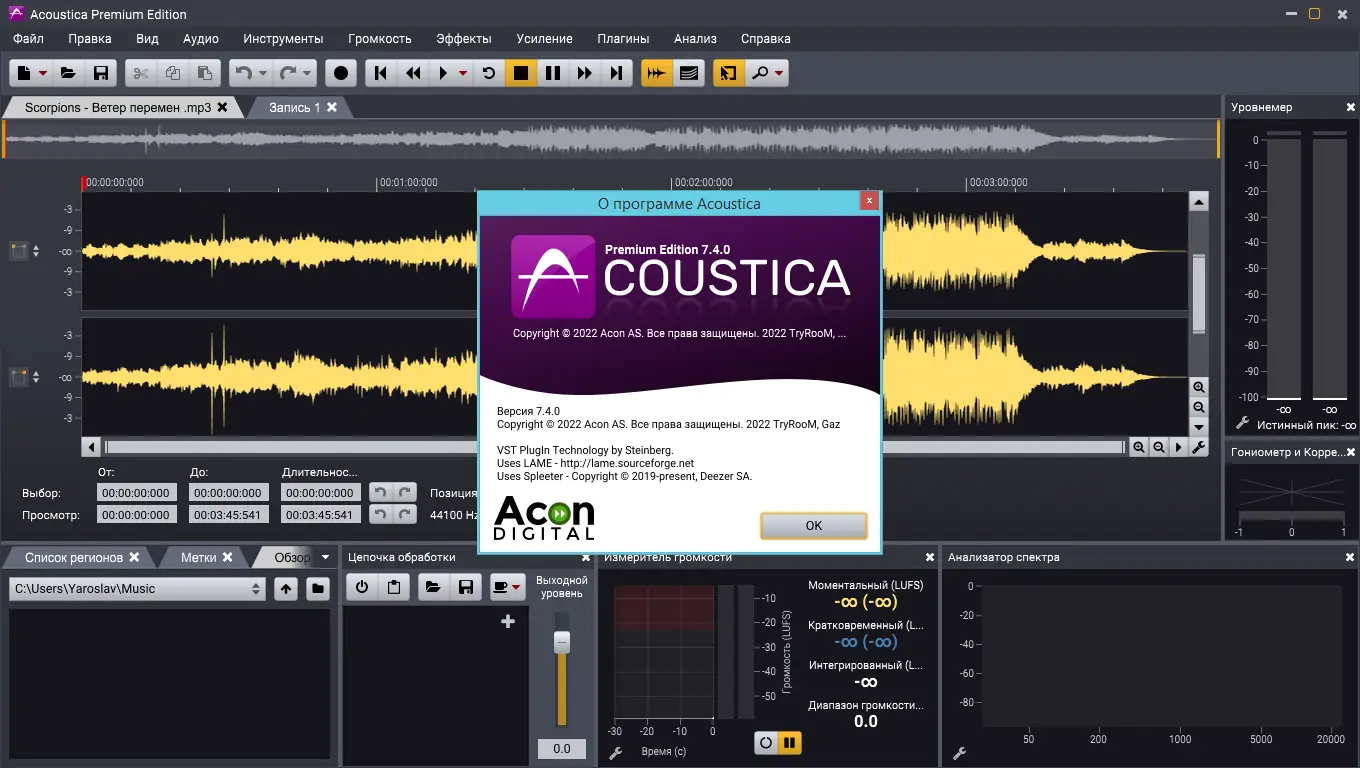Screen dimensions: 1360x768
Task: Close the О программе Acoustica dialog
Action: [x=869, y=201]
